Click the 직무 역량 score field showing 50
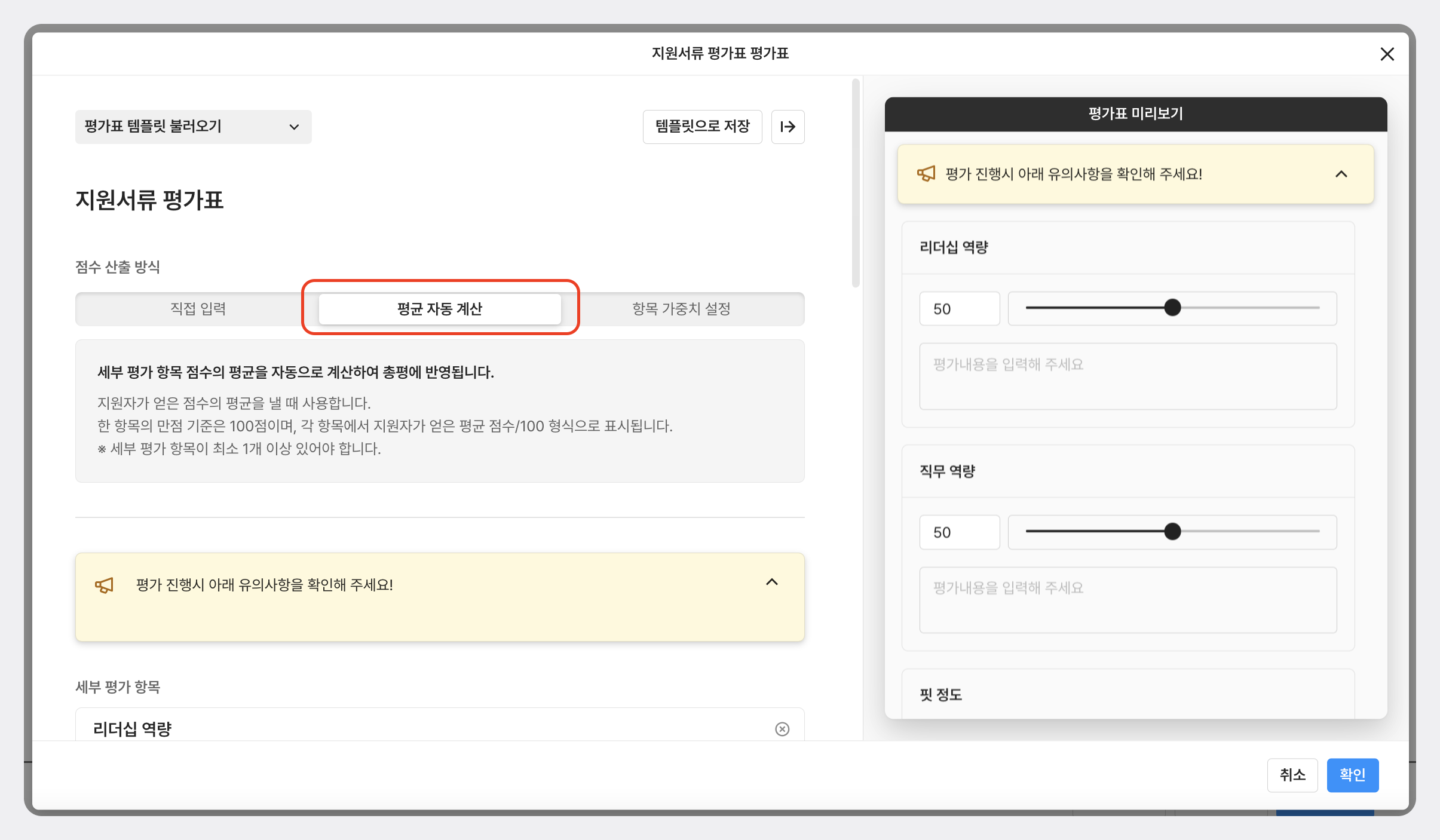The height and width of the screenshot is (840, 1440). (959, 532)
